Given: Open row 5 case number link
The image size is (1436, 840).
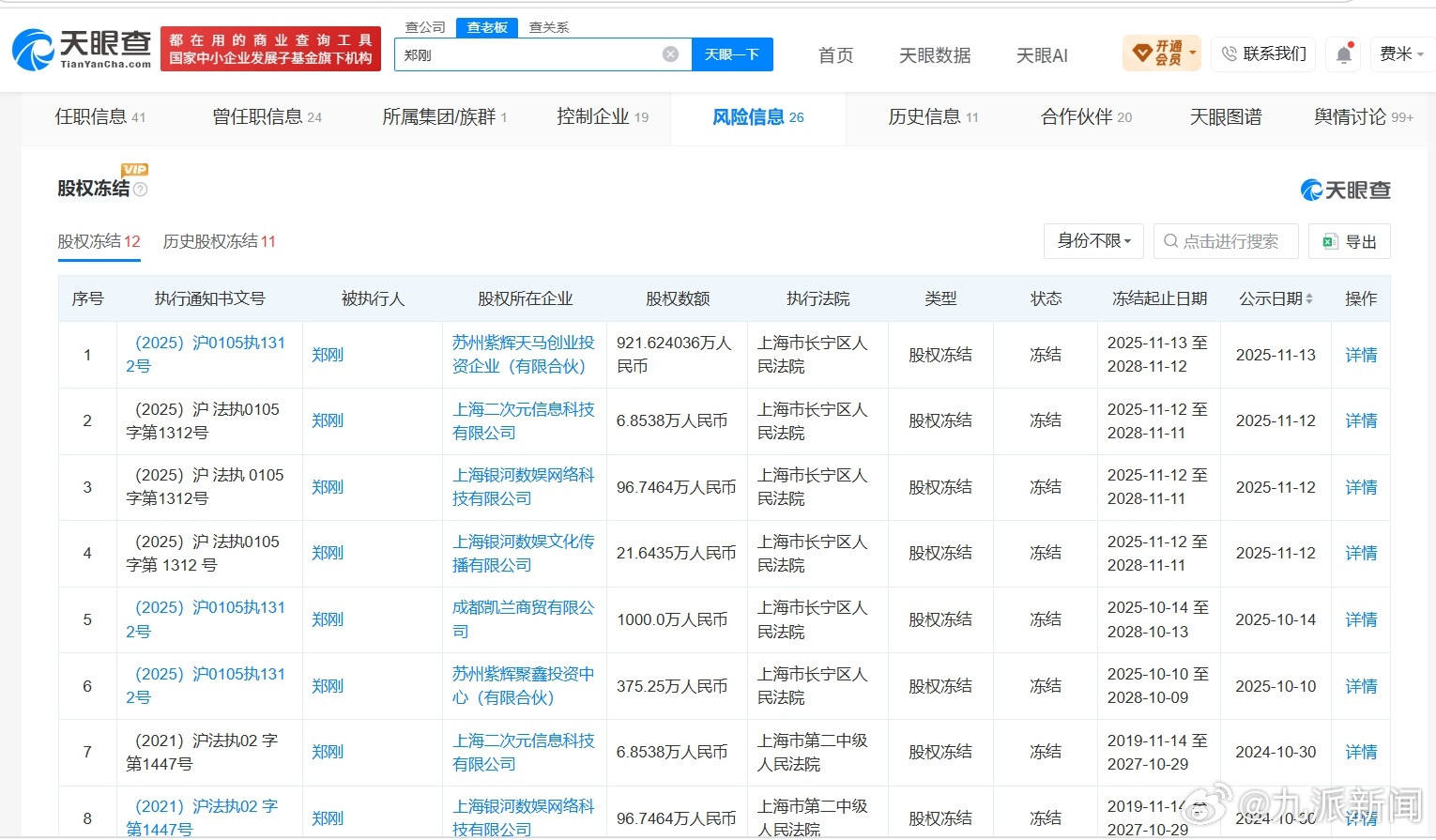Looking at the screenshot, I should click(206, 619).
